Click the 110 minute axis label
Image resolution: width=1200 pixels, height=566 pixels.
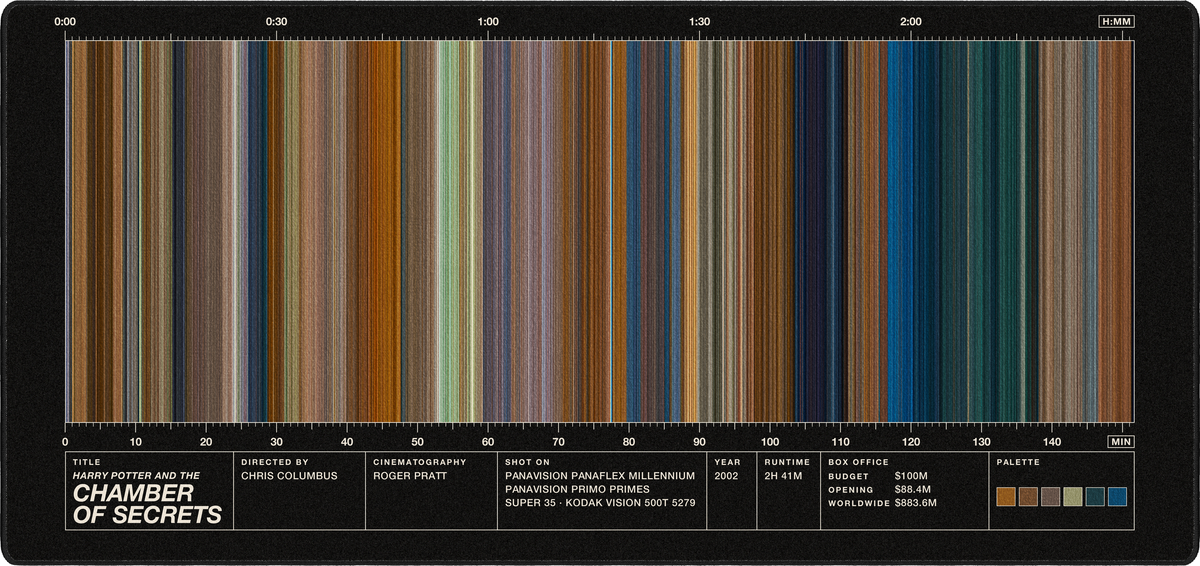pyautogui.click(x=841, y=441)
